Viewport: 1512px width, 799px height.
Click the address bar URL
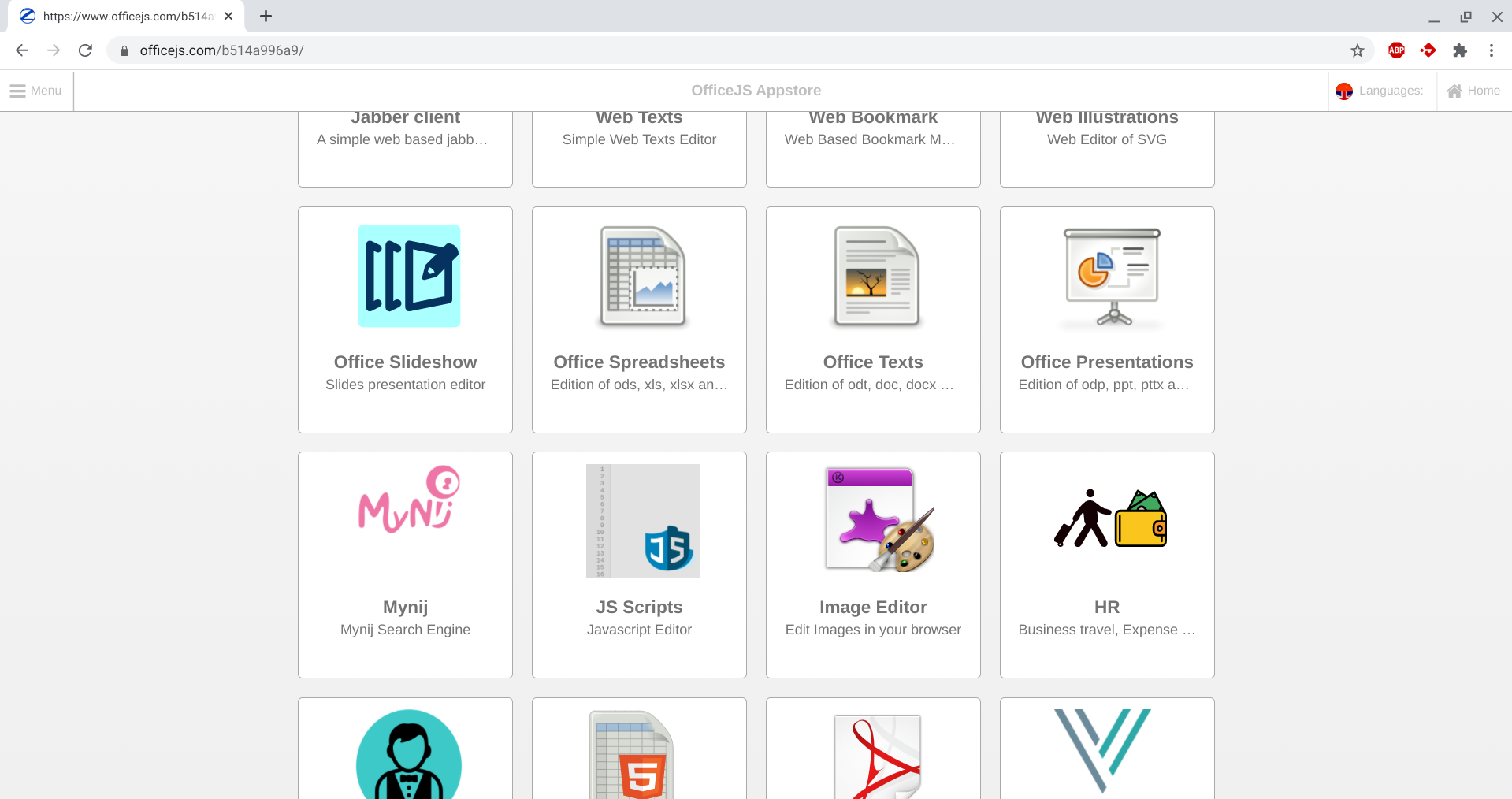(x=222, y=50)
